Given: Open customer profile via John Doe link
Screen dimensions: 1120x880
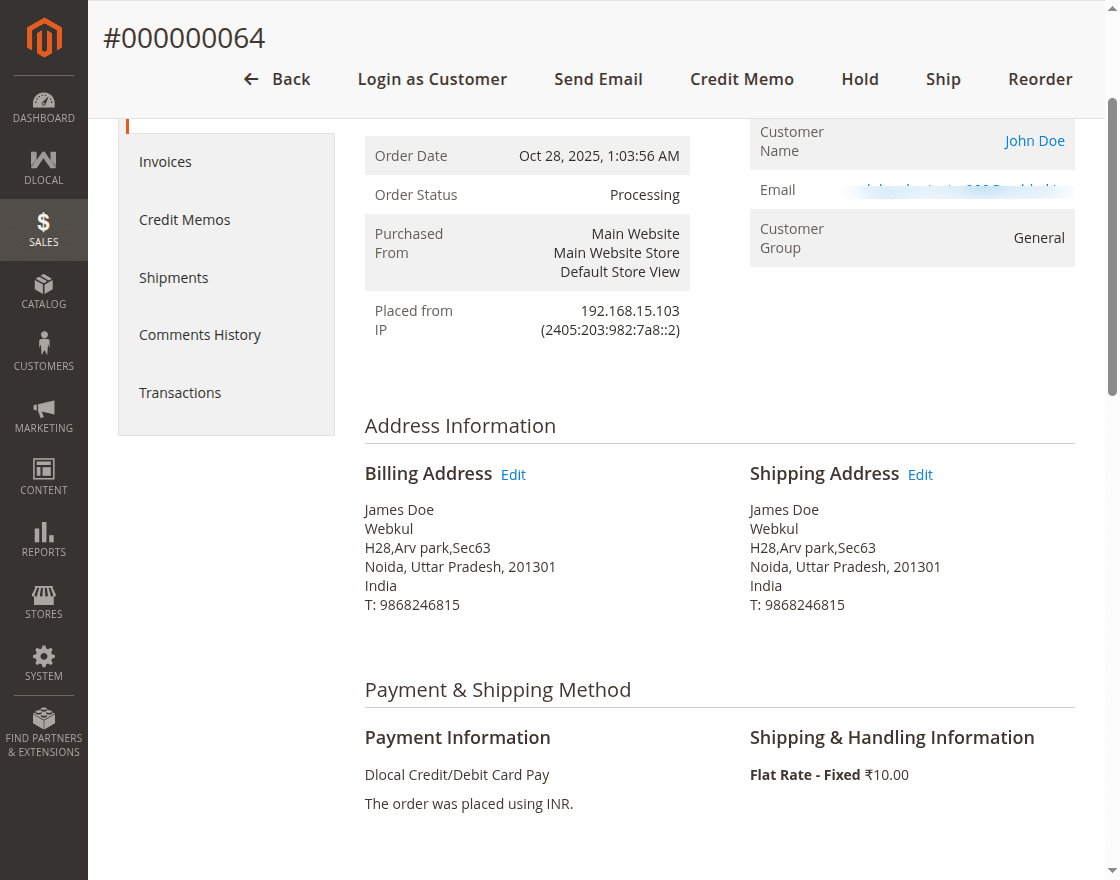Looking at the screenshot, I should click(x=1035, y=140).
